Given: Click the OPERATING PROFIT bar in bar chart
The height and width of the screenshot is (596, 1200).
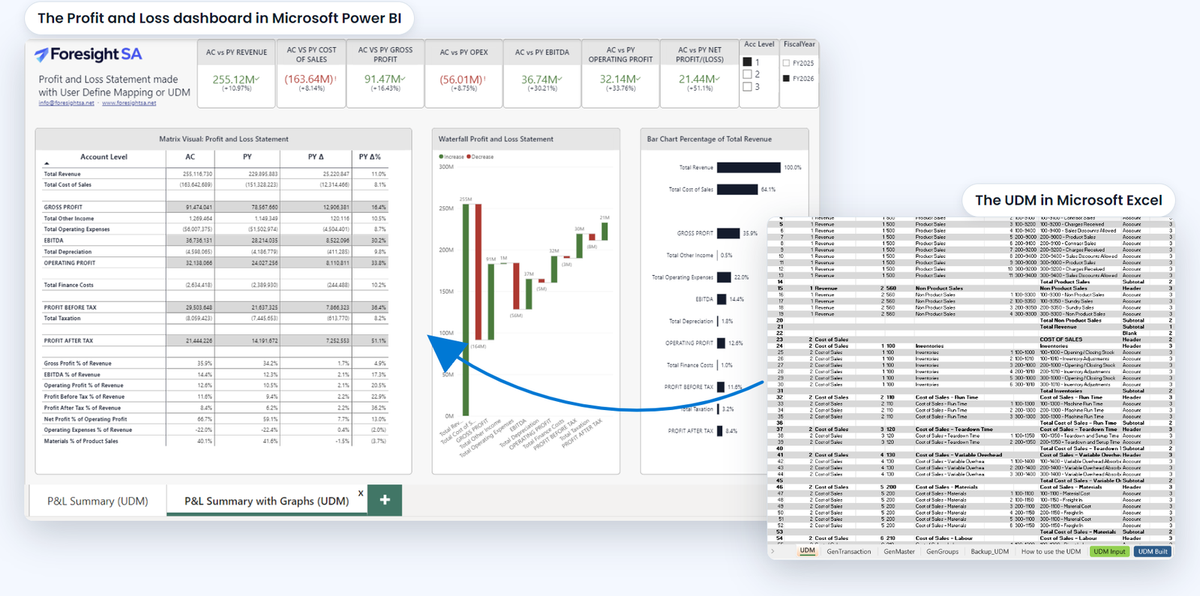Looking at the screenshot, I should pos(721,342).
